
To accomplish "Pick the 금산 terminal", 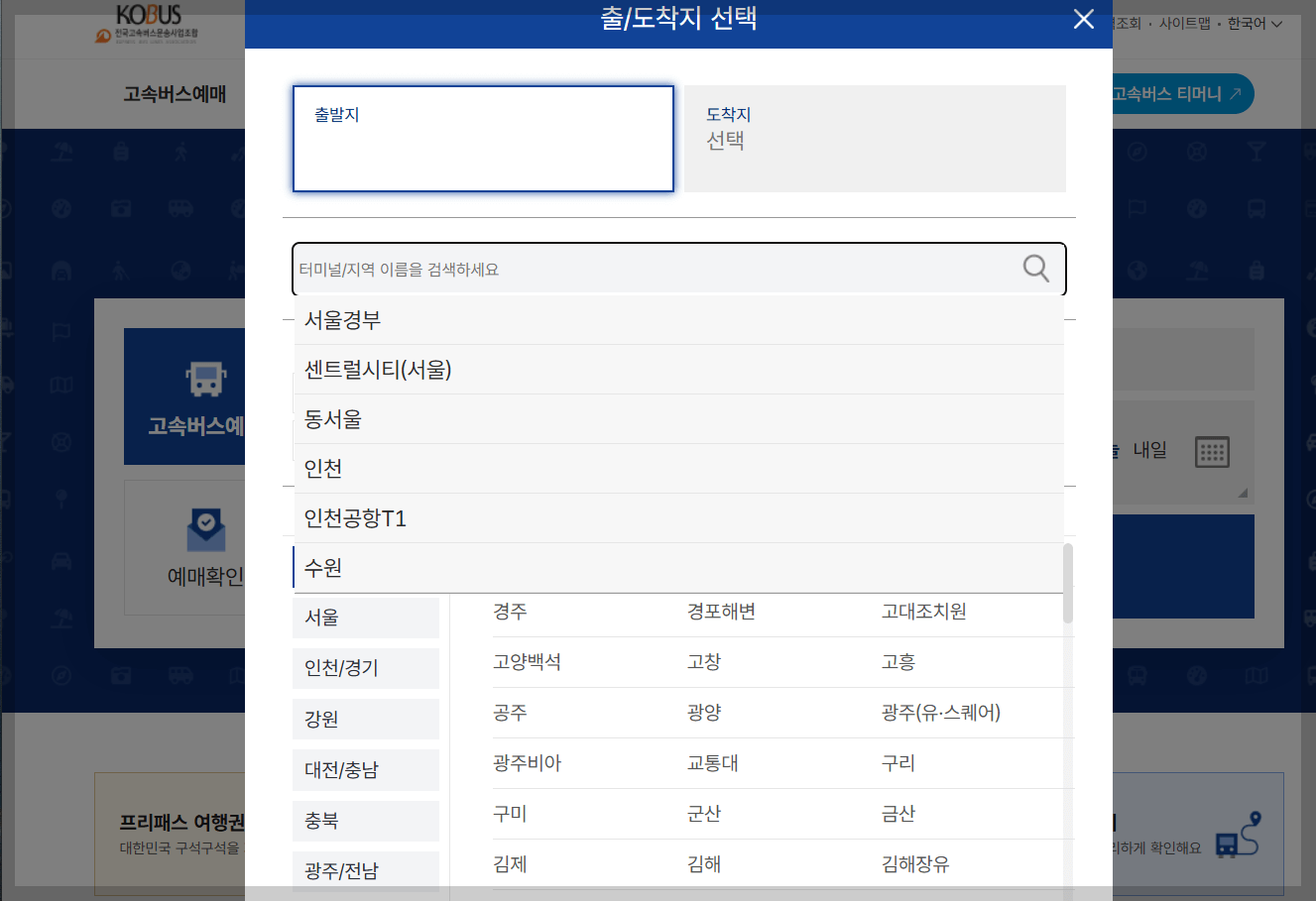I will click(x=898, y=814).
